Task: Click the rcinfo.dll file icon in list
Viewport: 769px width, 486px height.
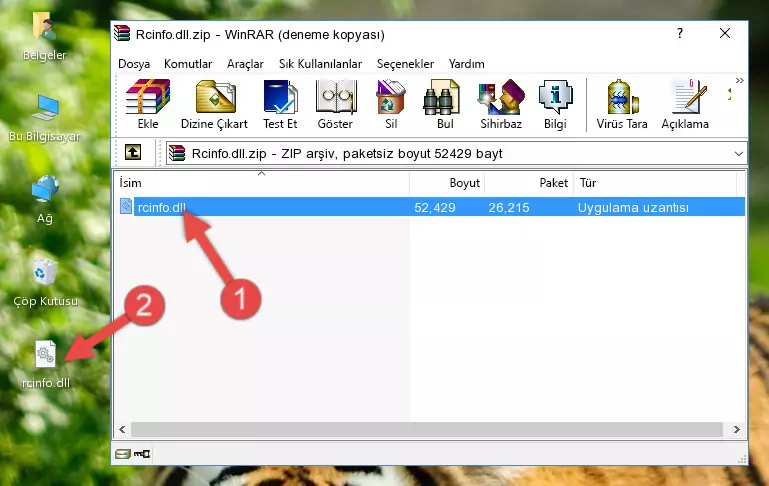Action: click(126, 206)
